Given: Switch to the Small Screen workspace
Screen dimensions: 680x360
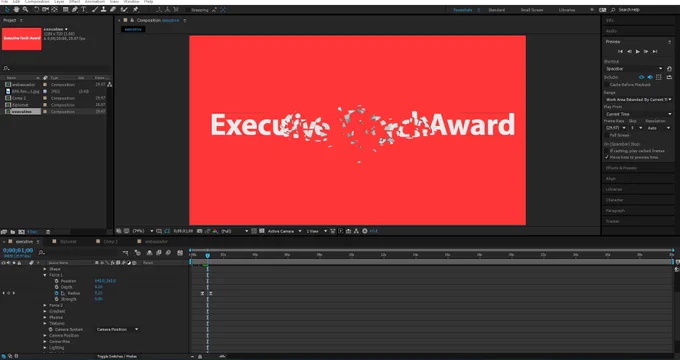Looking at the screenshot, I should tap(532, 10).
